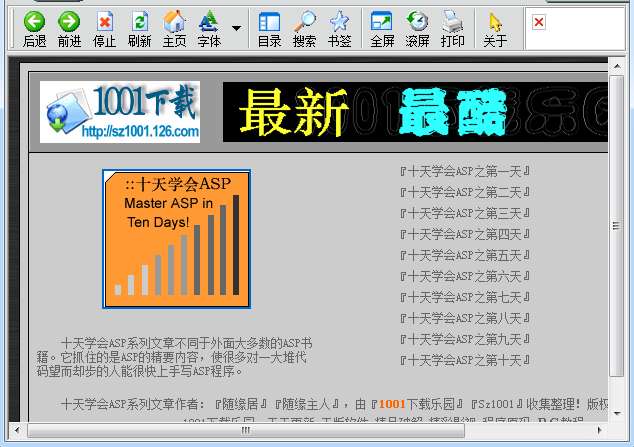Open the 搜索 magnifier tool
Viewport: 634px width, 447px height.
[304, 21]
